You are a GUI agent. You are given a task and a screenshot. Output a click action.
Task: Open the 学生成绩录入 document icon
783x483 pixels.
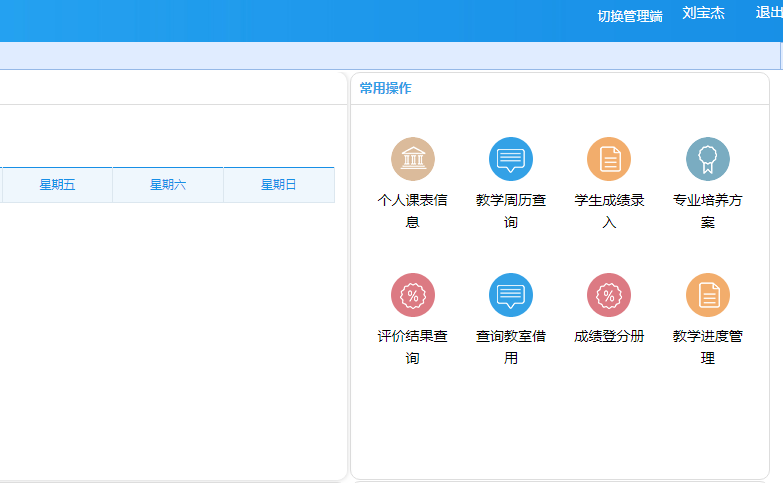click(x=609, y=159)
